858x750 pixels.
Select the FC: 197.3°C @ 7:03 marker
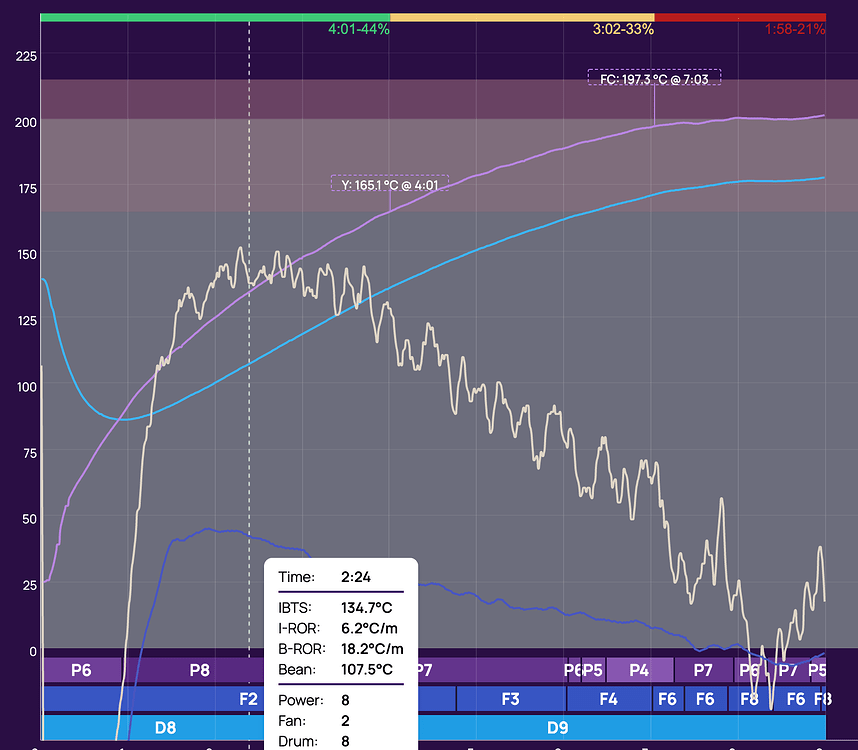[654, 77]
